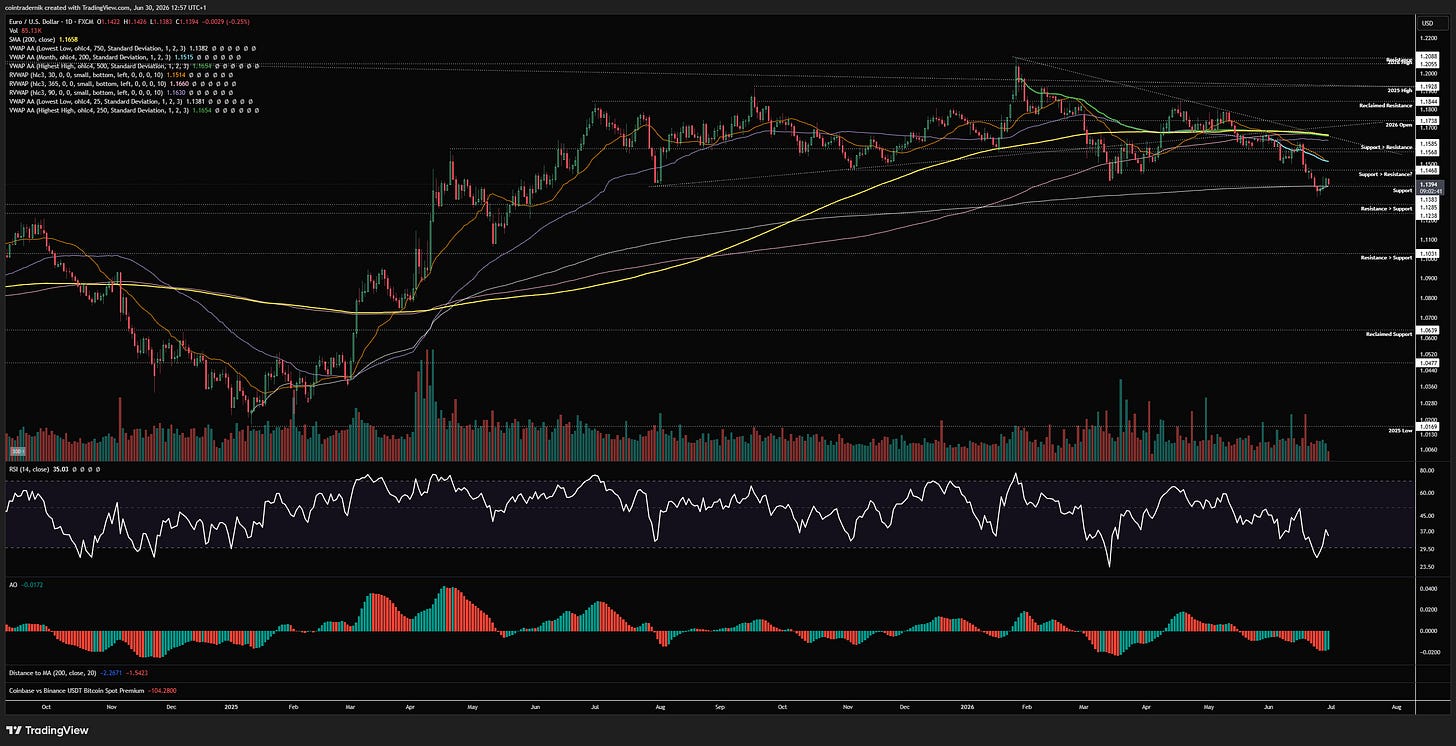Click the 1.0477 price axis label

(x=1426, y=362)
